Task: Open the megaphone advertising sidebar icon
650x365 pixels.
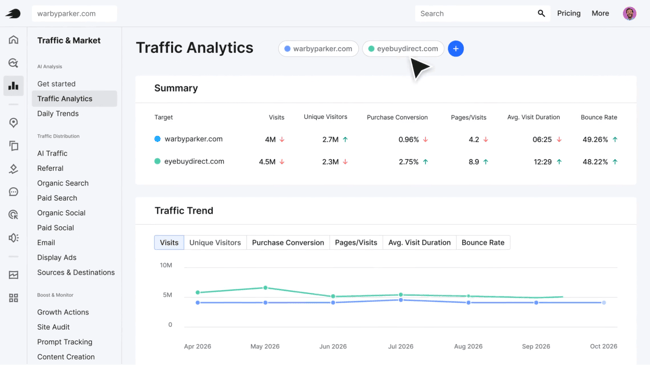Action: point(13,238)
